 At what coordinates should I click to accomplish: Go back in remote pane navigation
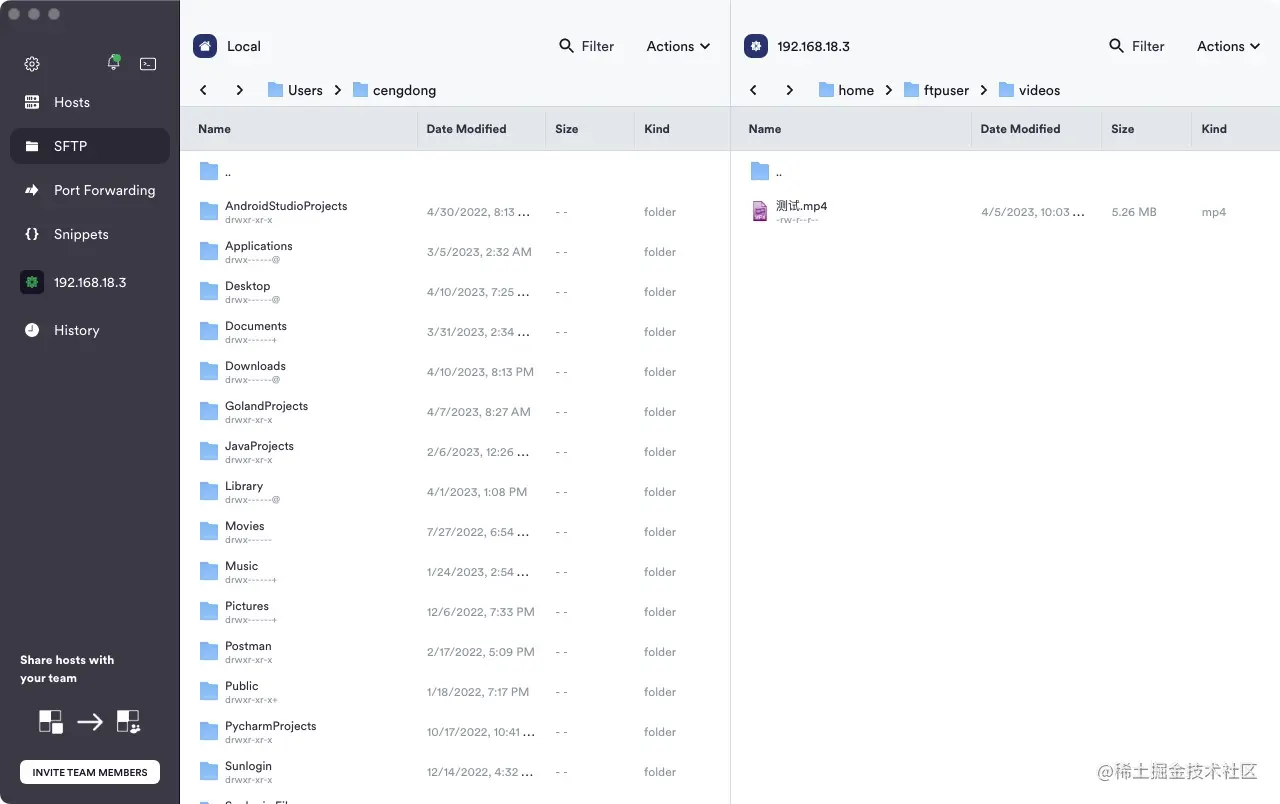point(754,90)
